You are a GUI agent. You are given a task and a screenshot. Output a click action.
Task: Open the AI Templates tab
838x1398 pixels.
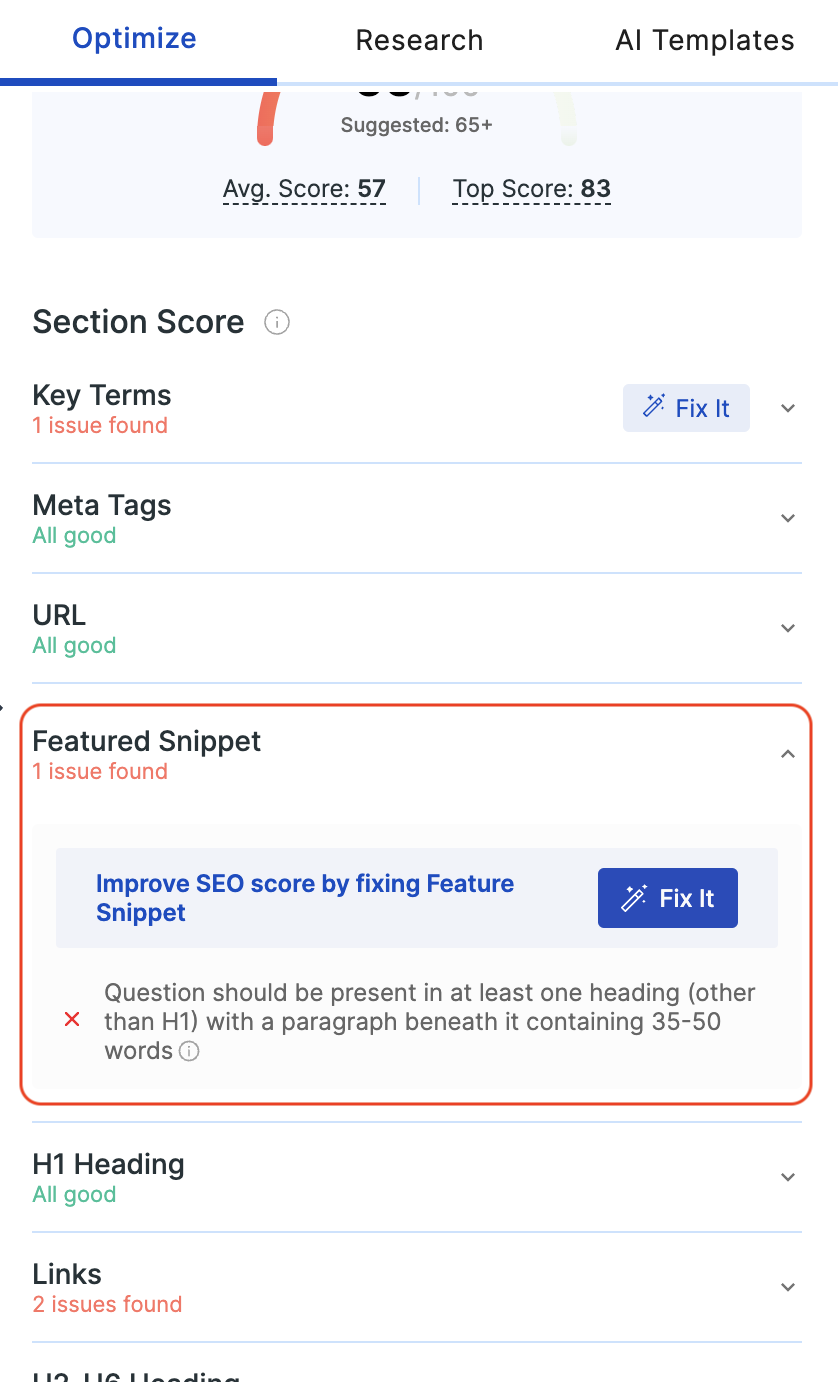click(705, 40)
